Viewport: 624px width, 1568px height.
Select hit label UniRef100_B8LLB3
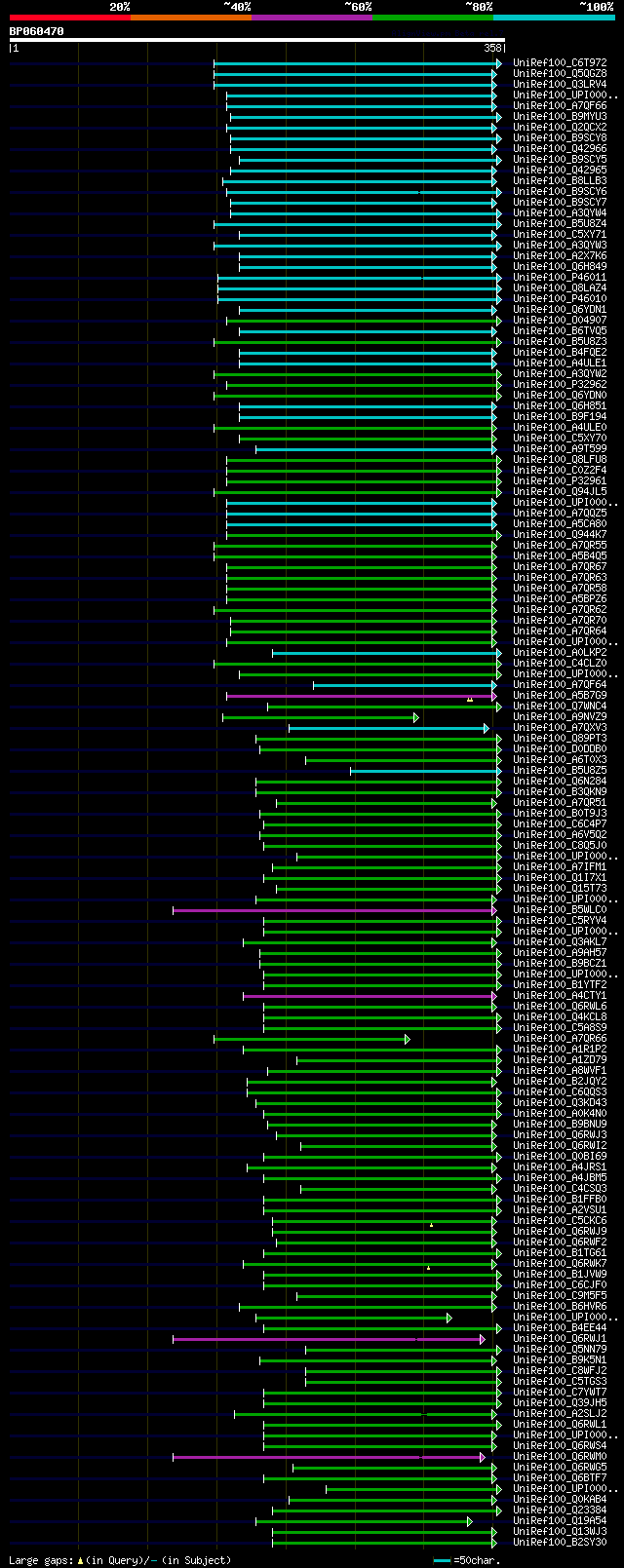560,180
